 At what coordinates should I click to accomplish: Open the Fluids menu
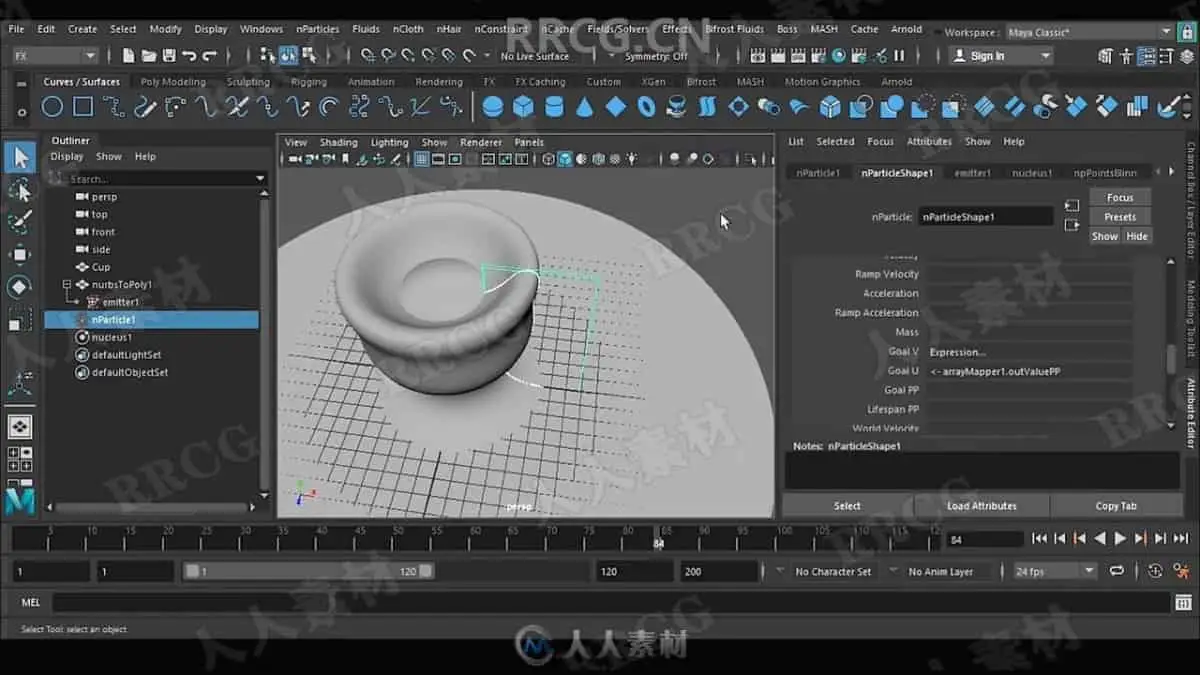tap(365, 29)
